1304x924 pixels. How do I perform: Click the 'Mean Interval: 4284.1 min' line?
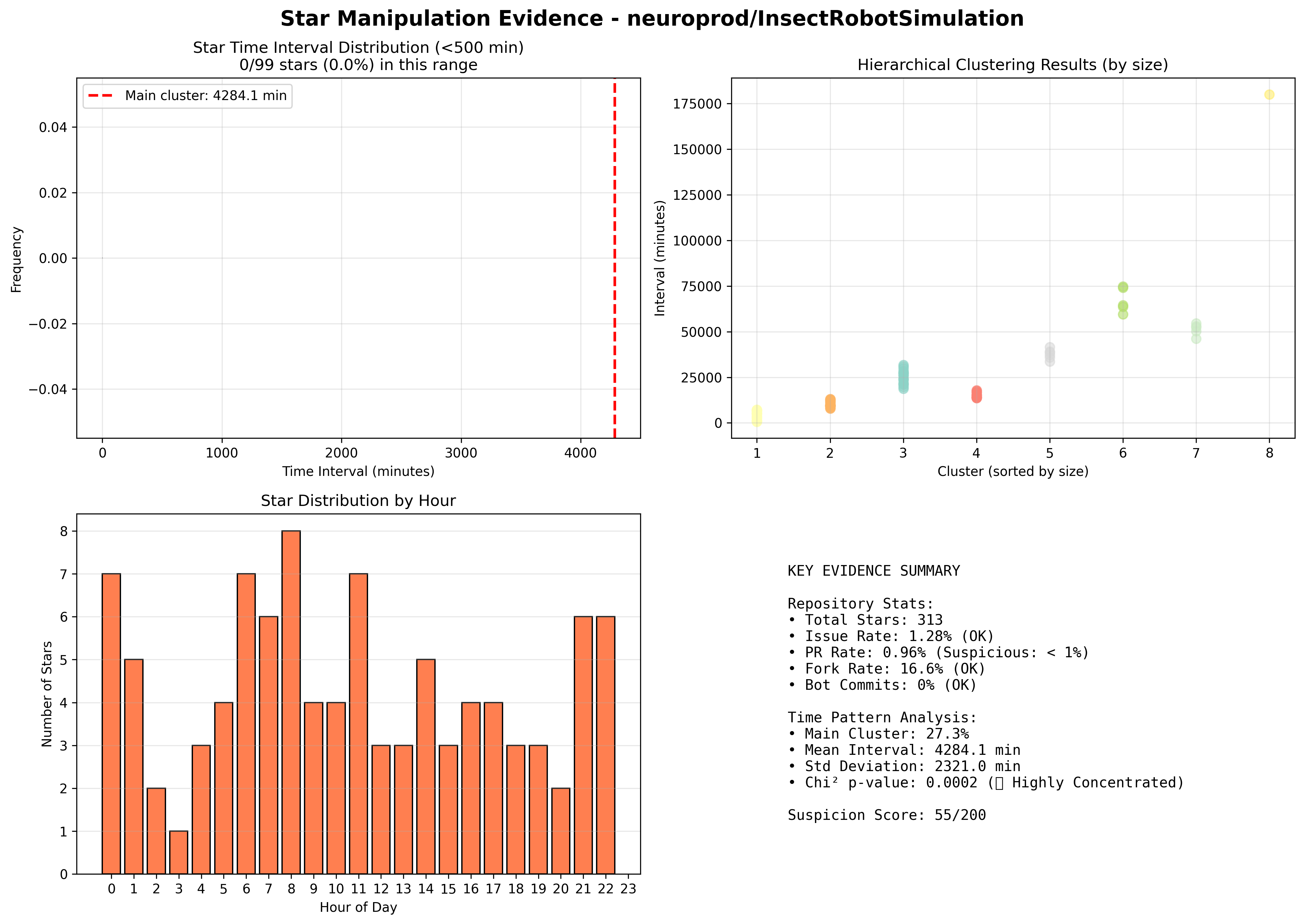coord(904,750)
